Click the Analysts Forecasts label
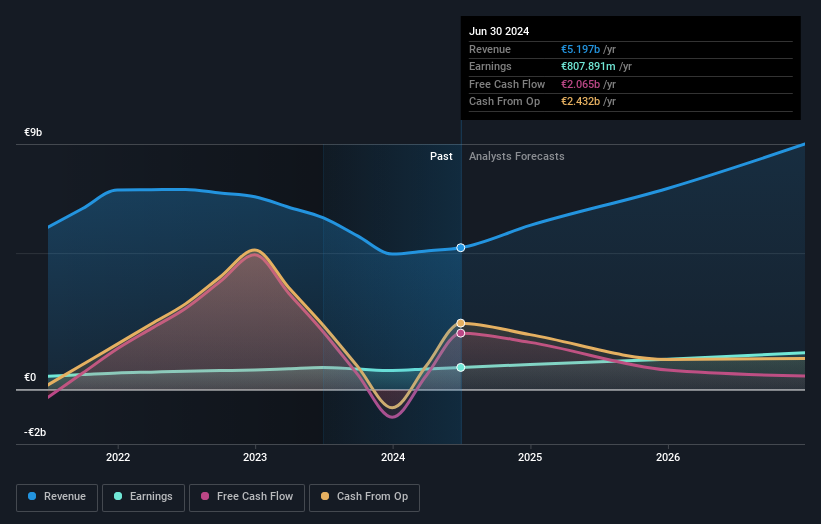 (517, 157)
